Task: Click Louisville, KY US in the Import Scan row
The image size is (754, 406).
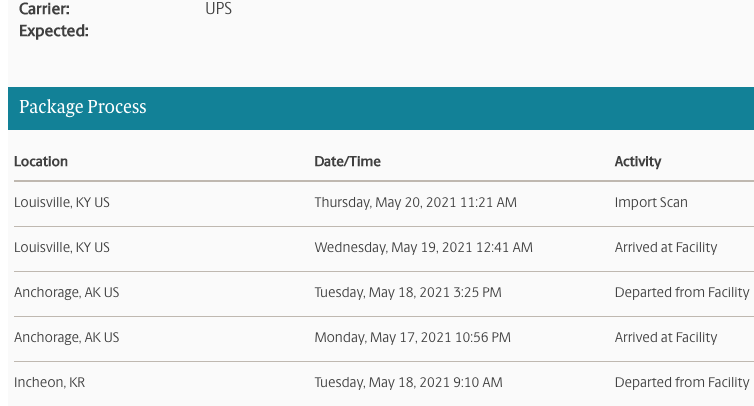Action: pos(62,202)
